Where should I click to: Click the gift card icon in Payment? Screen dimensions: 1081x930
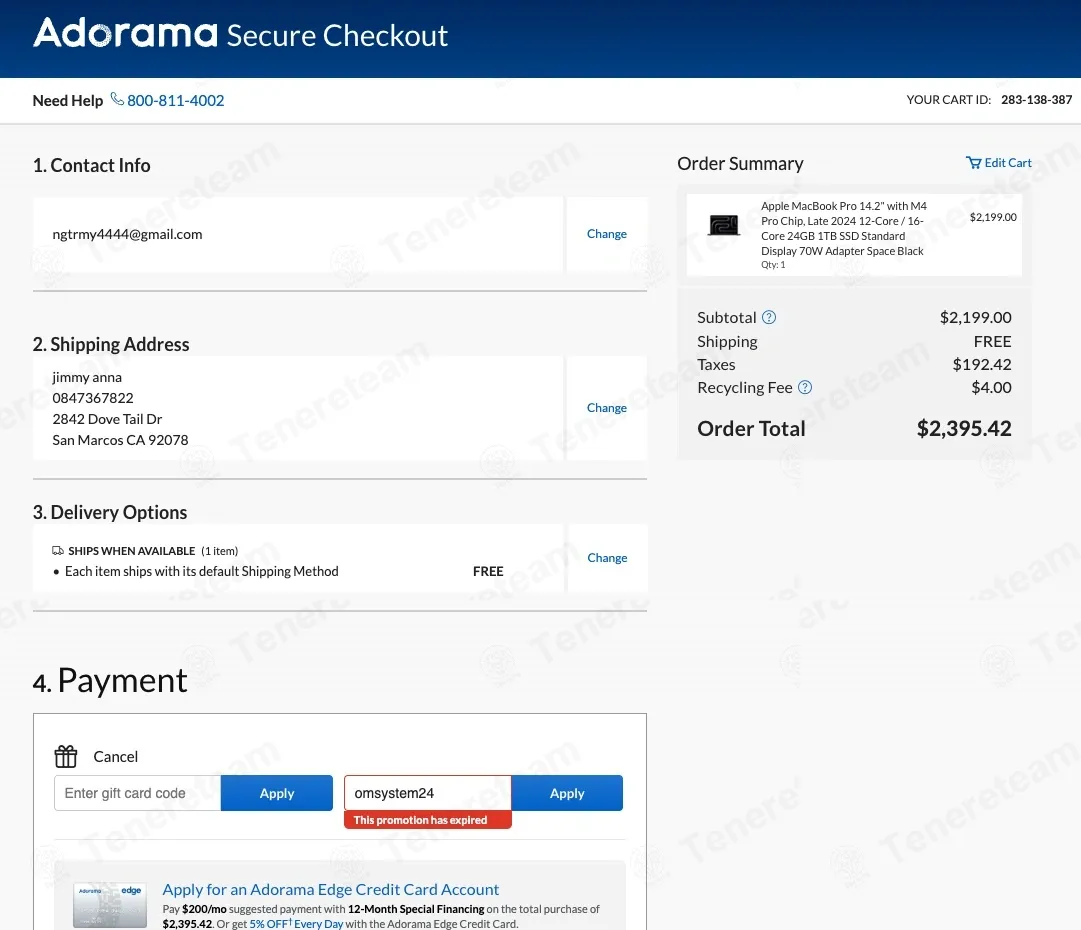click(66, 756)
